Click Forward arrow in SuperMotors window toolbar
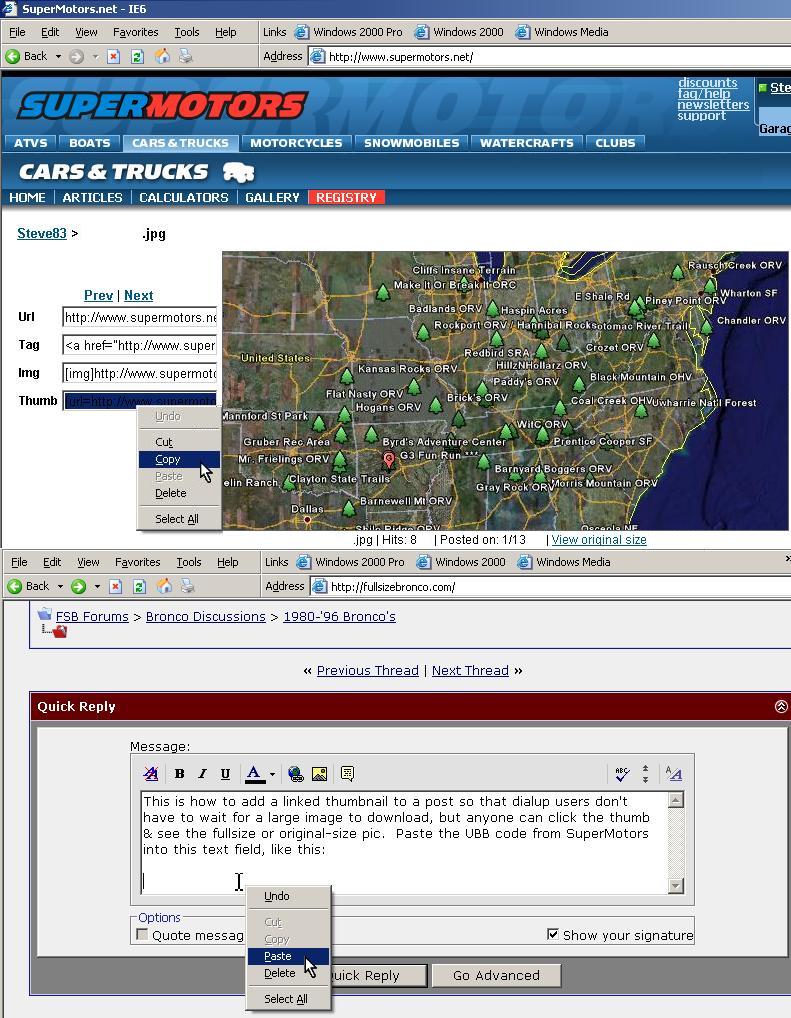 coord(76,56)
